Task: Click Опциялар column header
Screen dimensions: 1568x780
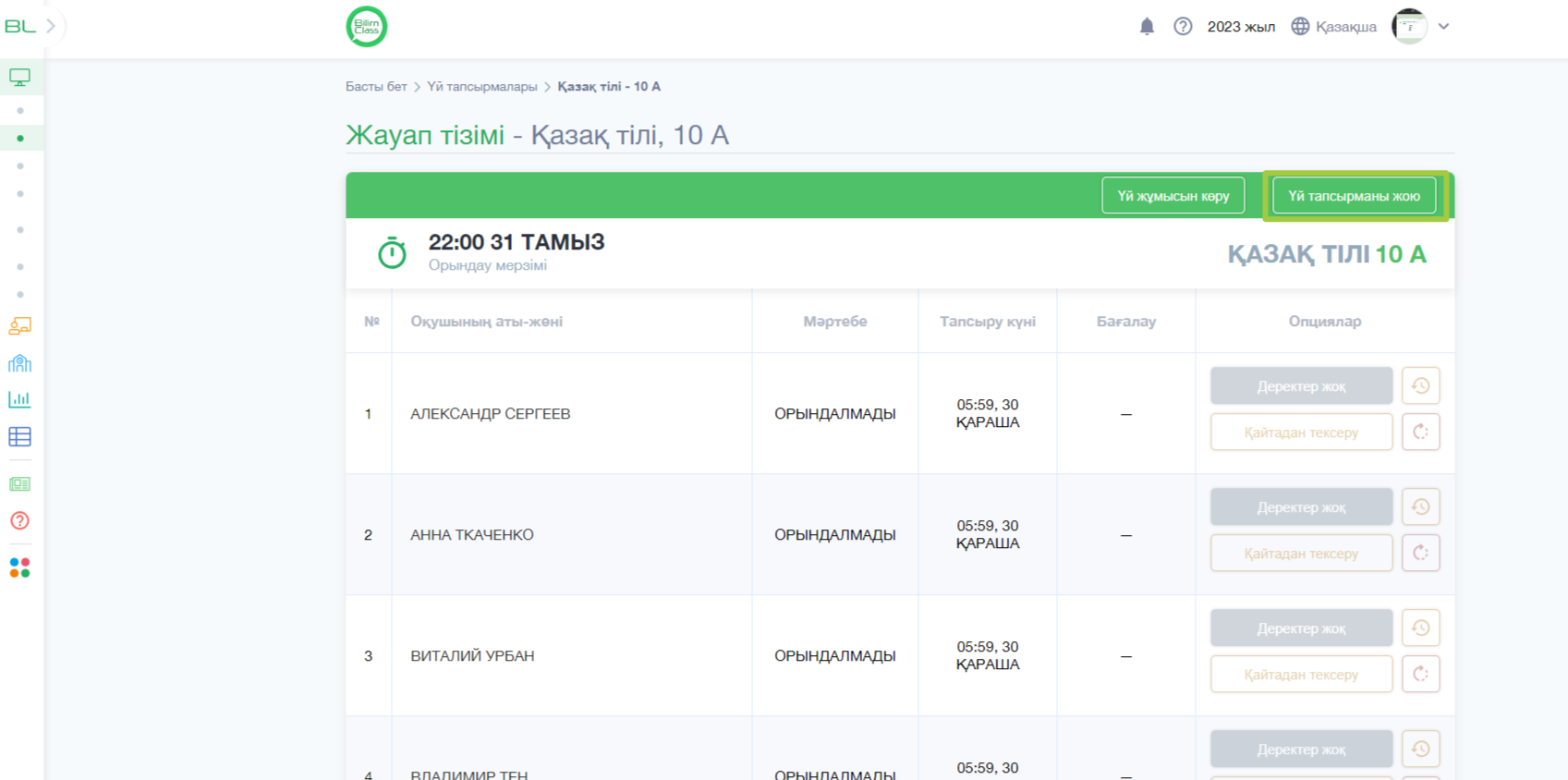Action: [x=1325, y=322]
